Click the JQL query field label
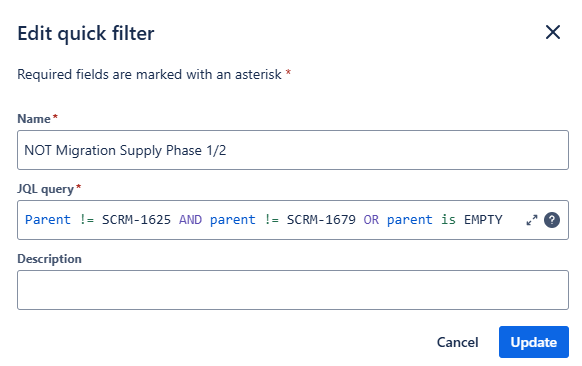Screen dimensions: 582x366 click(x=46, y=189)
